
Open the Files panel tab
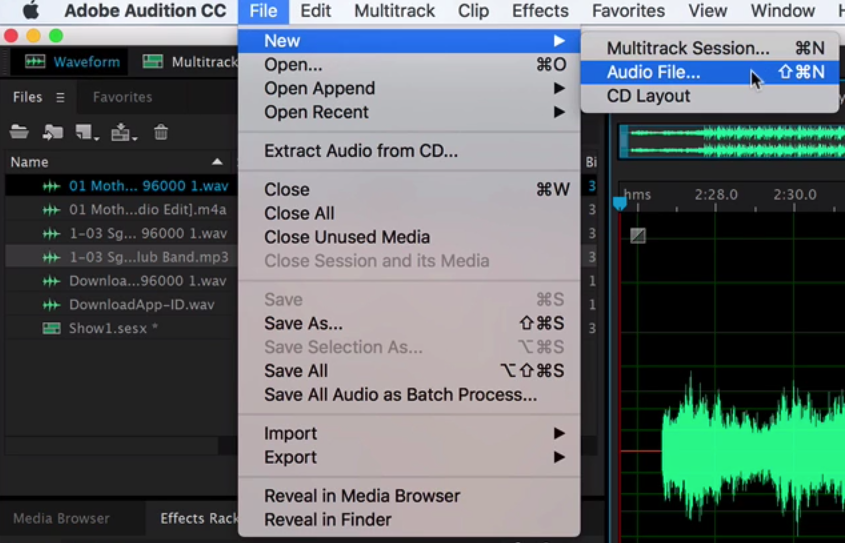[27, 97]
